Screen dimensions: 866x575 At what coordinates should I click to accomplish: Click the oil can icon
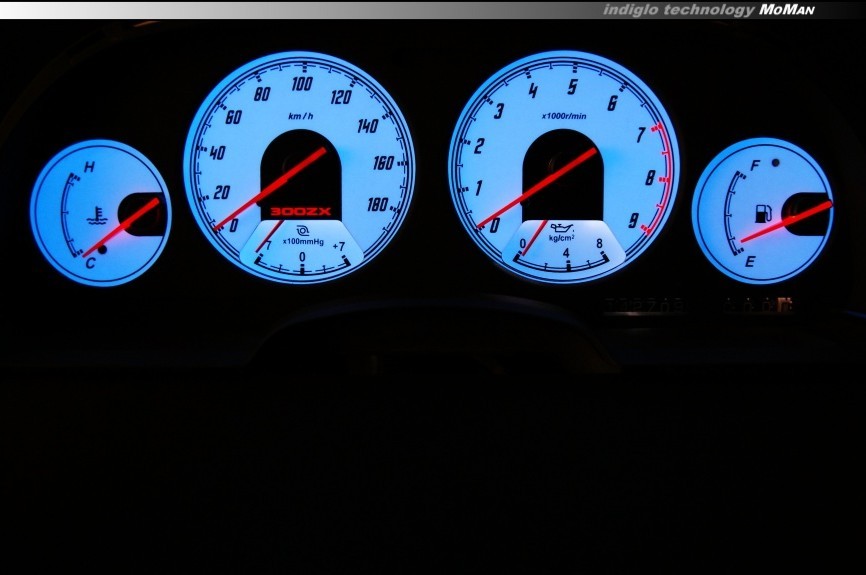562,228
